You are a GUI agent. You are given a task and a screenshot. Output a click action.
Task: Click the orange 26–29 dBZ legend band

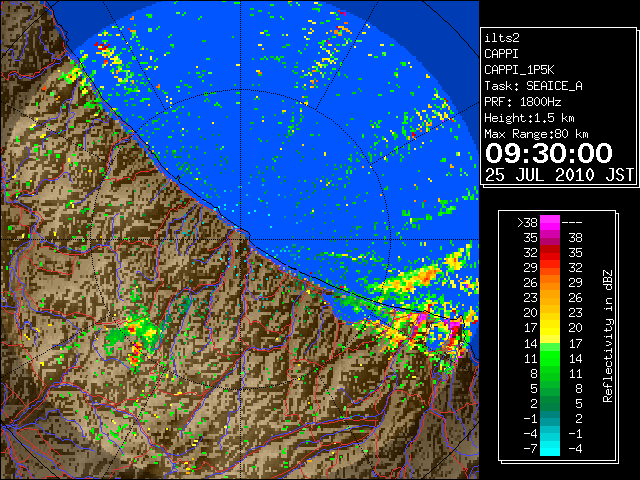(x=550, y=282)
